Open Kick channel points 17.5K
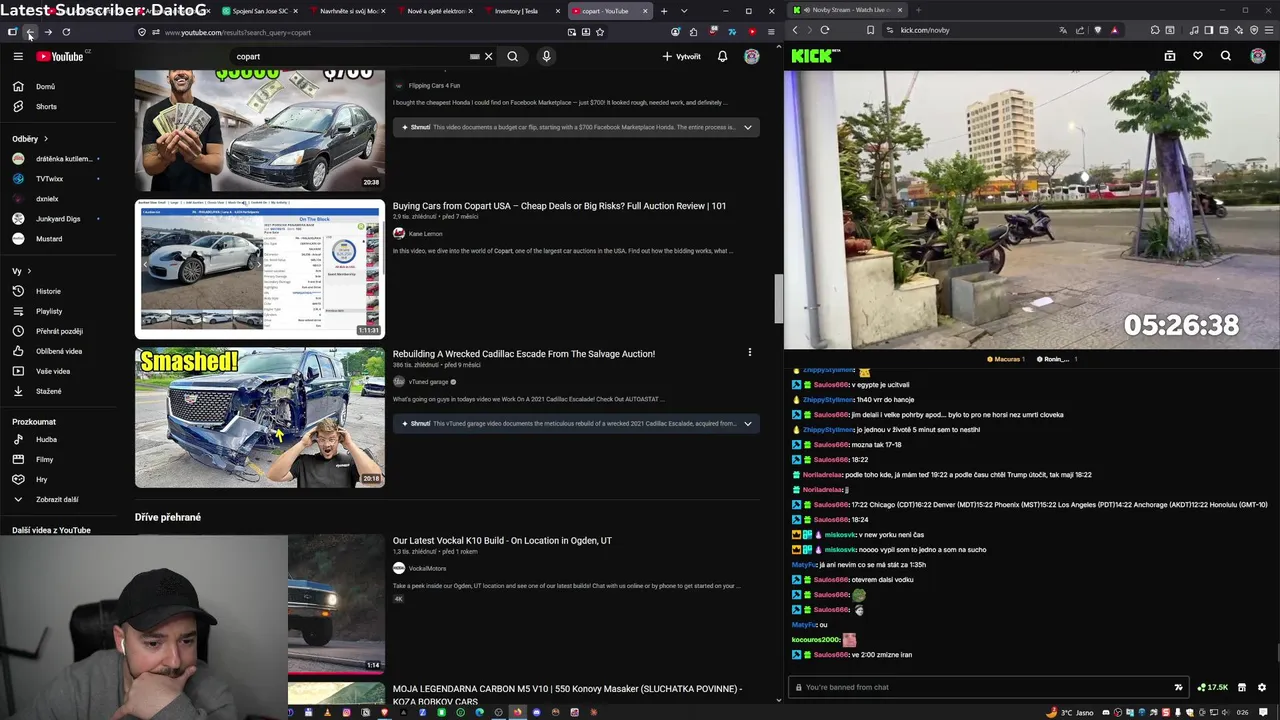The height and width of the screenshot is (720, 1280). [x=1214, y=687]
